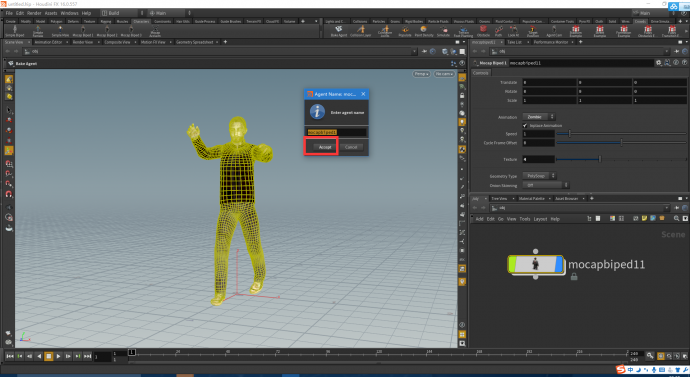Add a new pane tab beside Geometry Spreadsheet

pyautogui.click(x=225, y=42)
